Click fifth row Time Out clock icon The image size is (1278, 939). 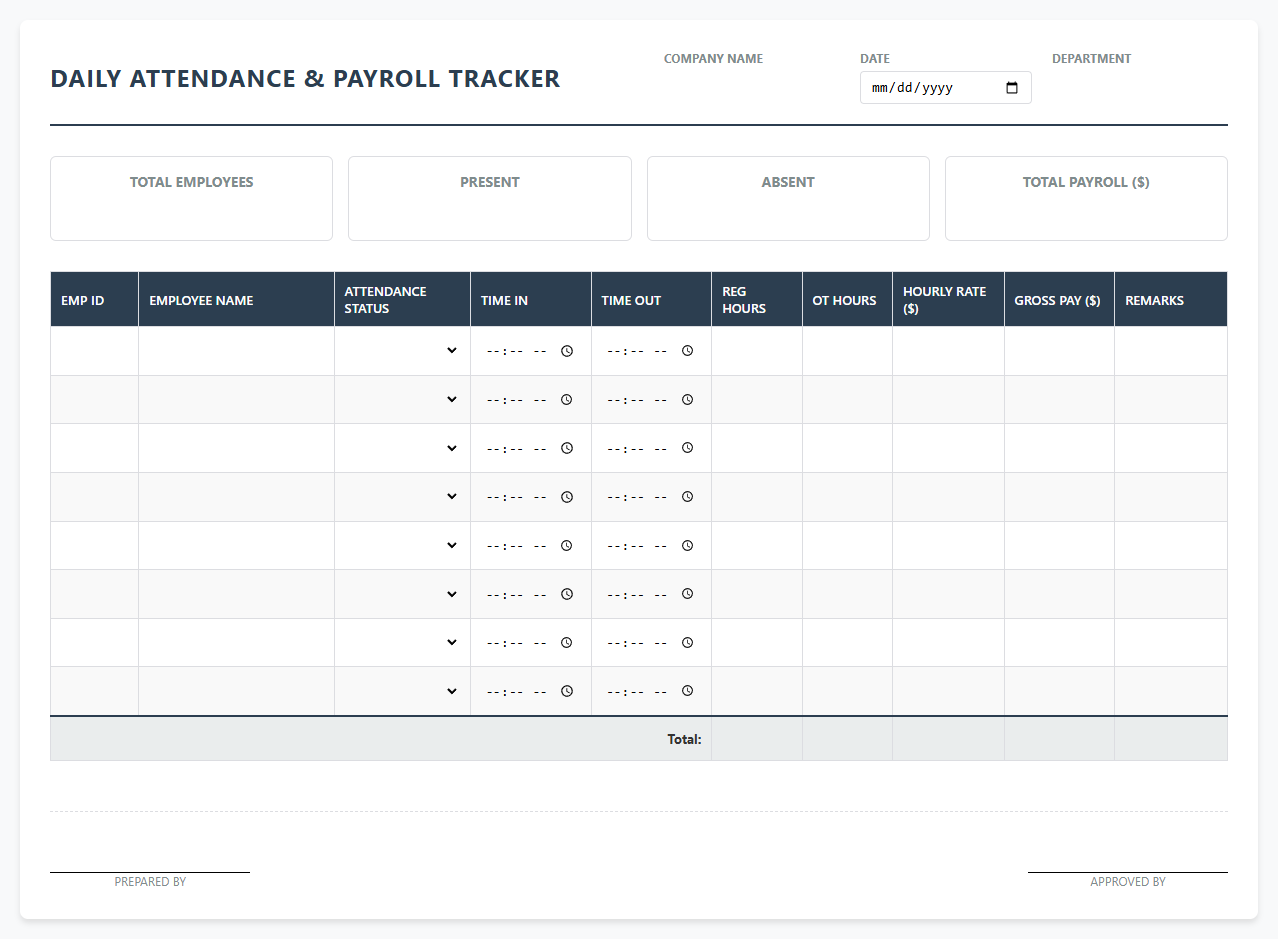tap(688, 545)
